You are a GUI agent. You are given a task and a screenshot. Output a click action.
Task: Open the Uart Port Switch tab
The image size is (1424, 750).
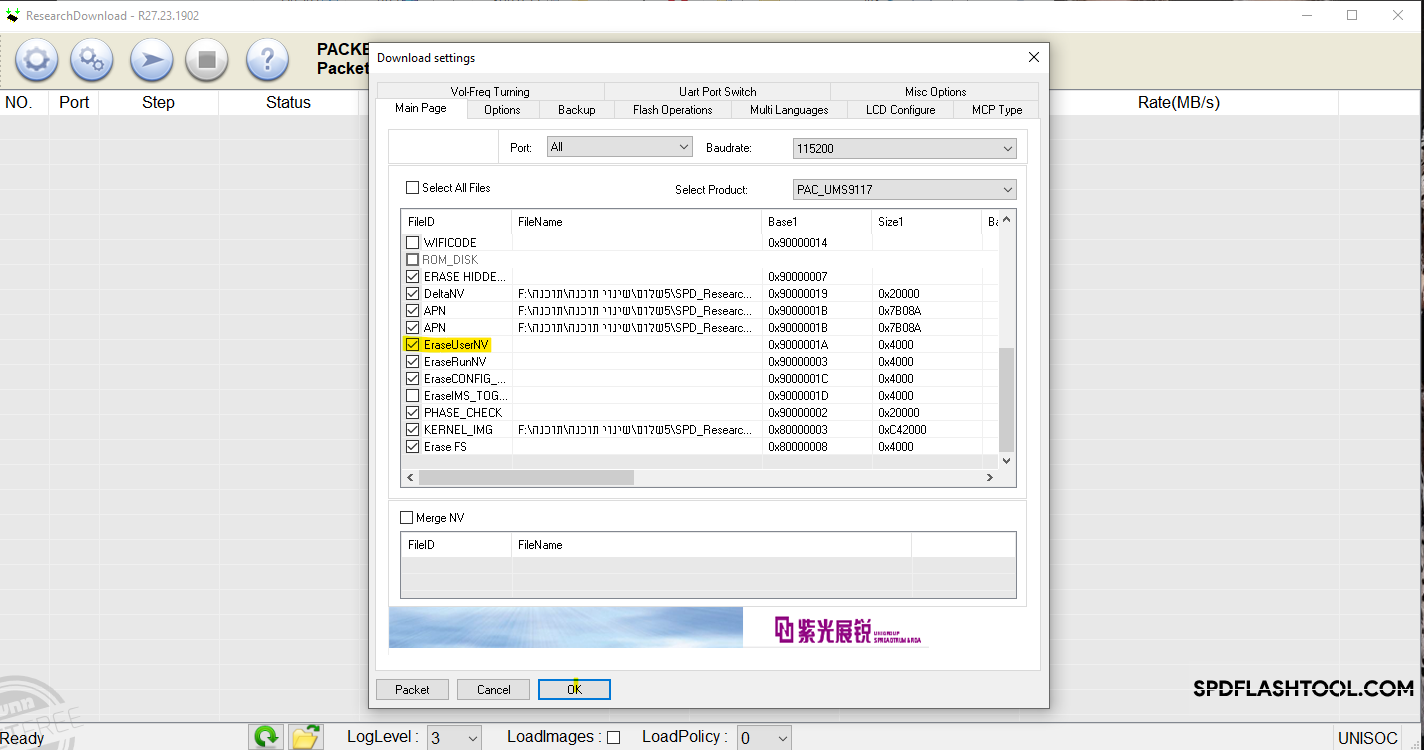718,92
